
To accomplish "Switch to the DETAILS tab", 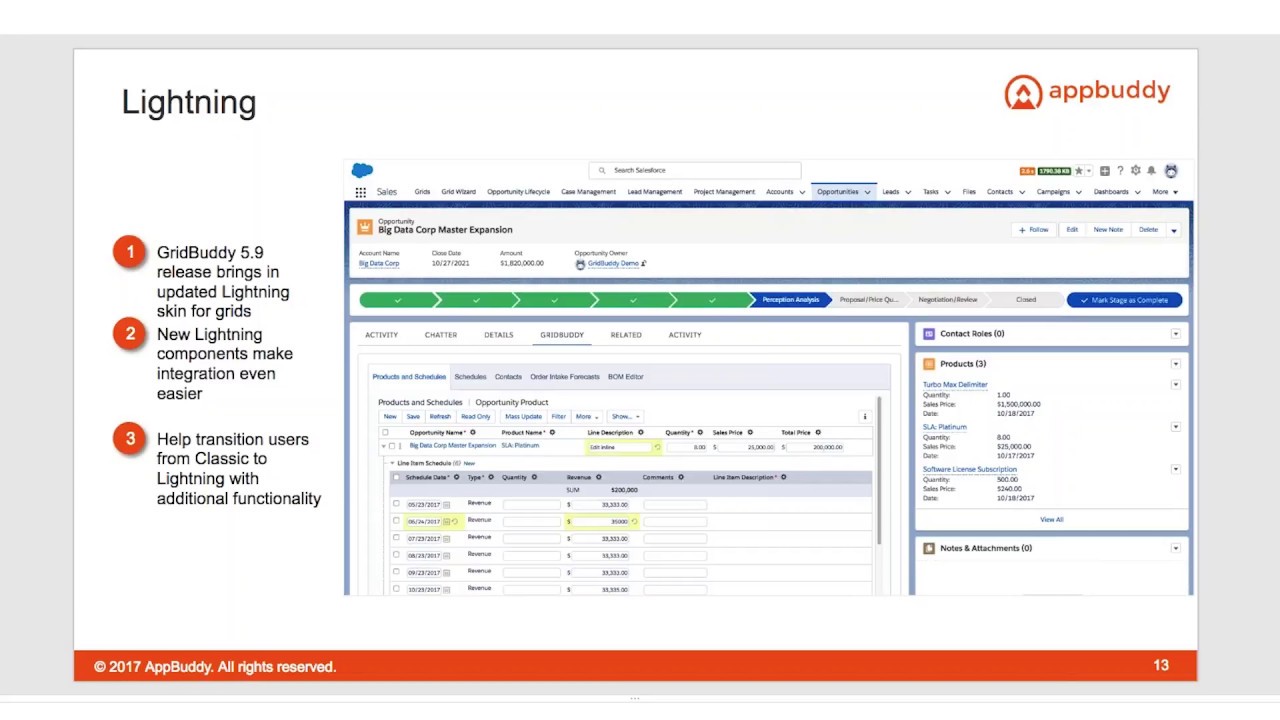I will [x=499, y=335].
